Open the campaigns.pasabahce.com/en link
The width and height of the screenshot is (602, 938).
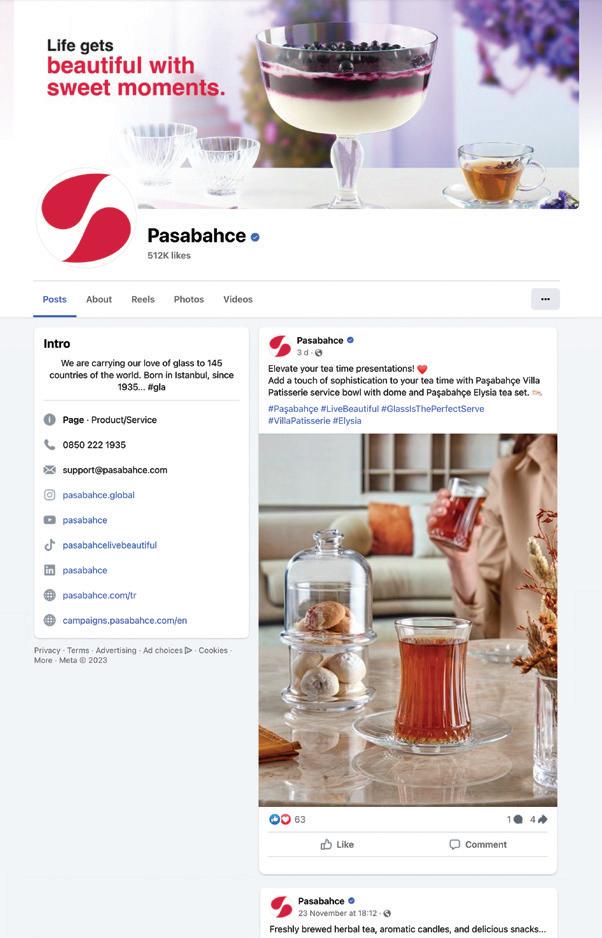click(x=124, y=620)
